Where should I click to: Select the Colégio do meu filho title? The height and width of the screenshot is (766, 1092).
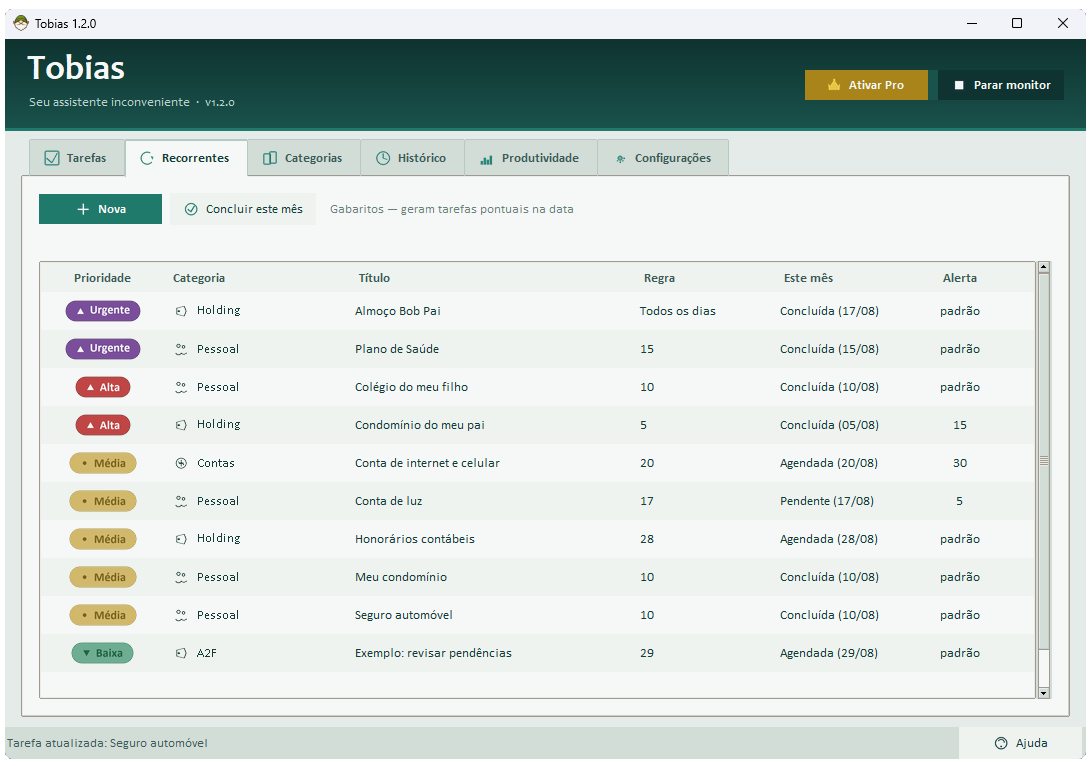pos(412,387)
